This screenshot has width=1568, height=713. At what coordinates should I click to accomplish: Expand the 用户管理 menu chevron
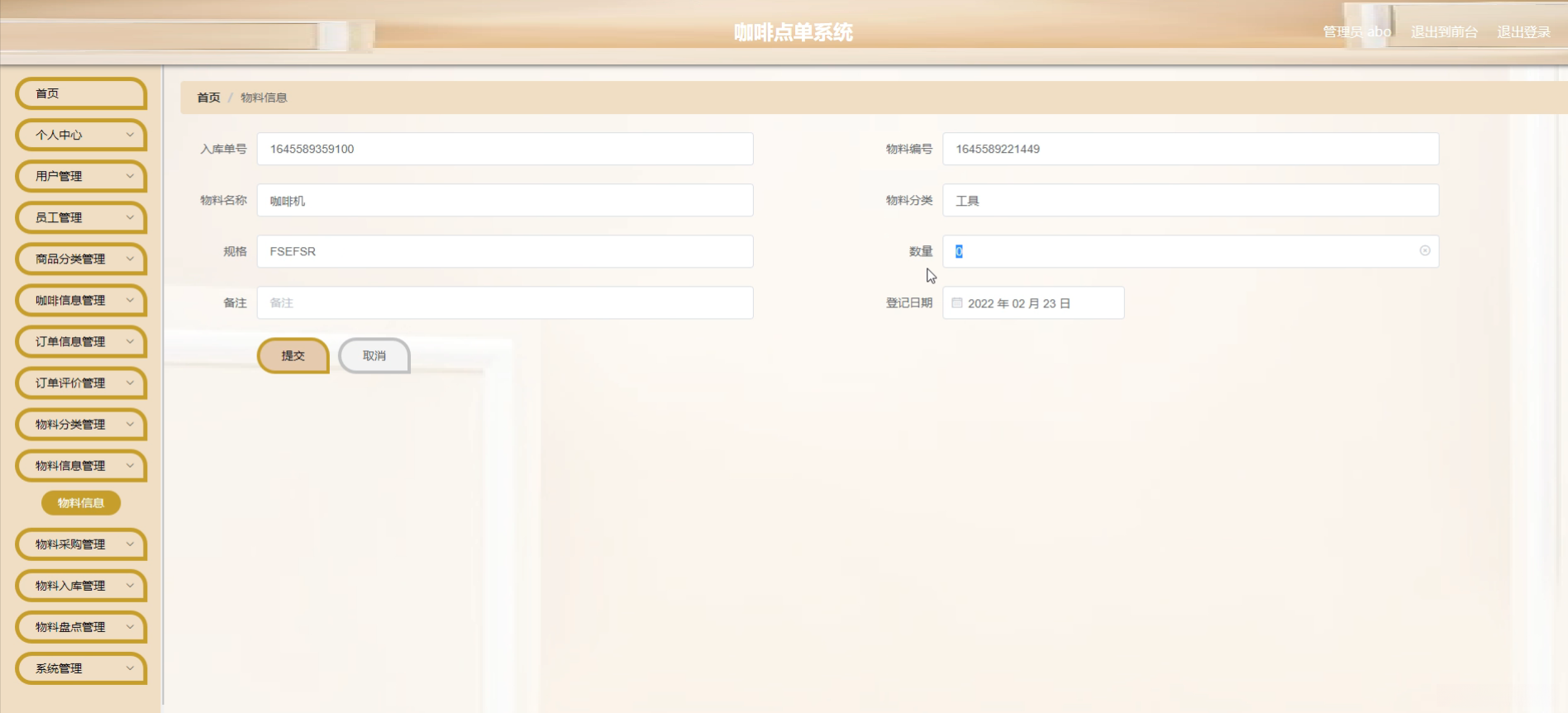(130, 176)
